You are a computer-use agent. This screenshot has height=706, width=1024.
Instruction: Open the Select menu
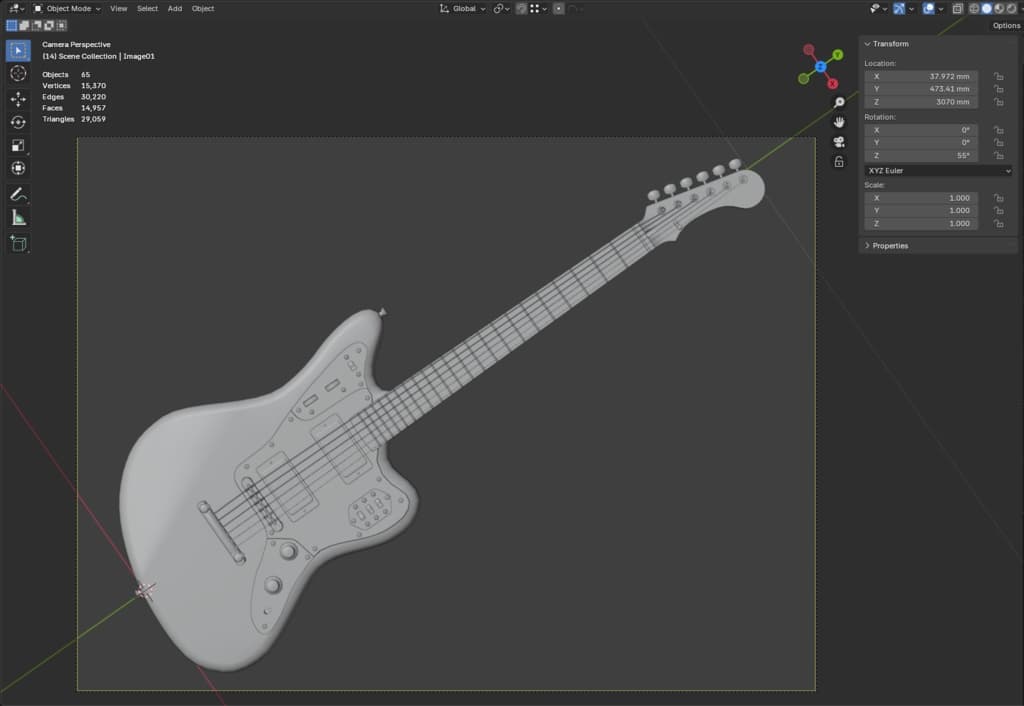(148, 8)
